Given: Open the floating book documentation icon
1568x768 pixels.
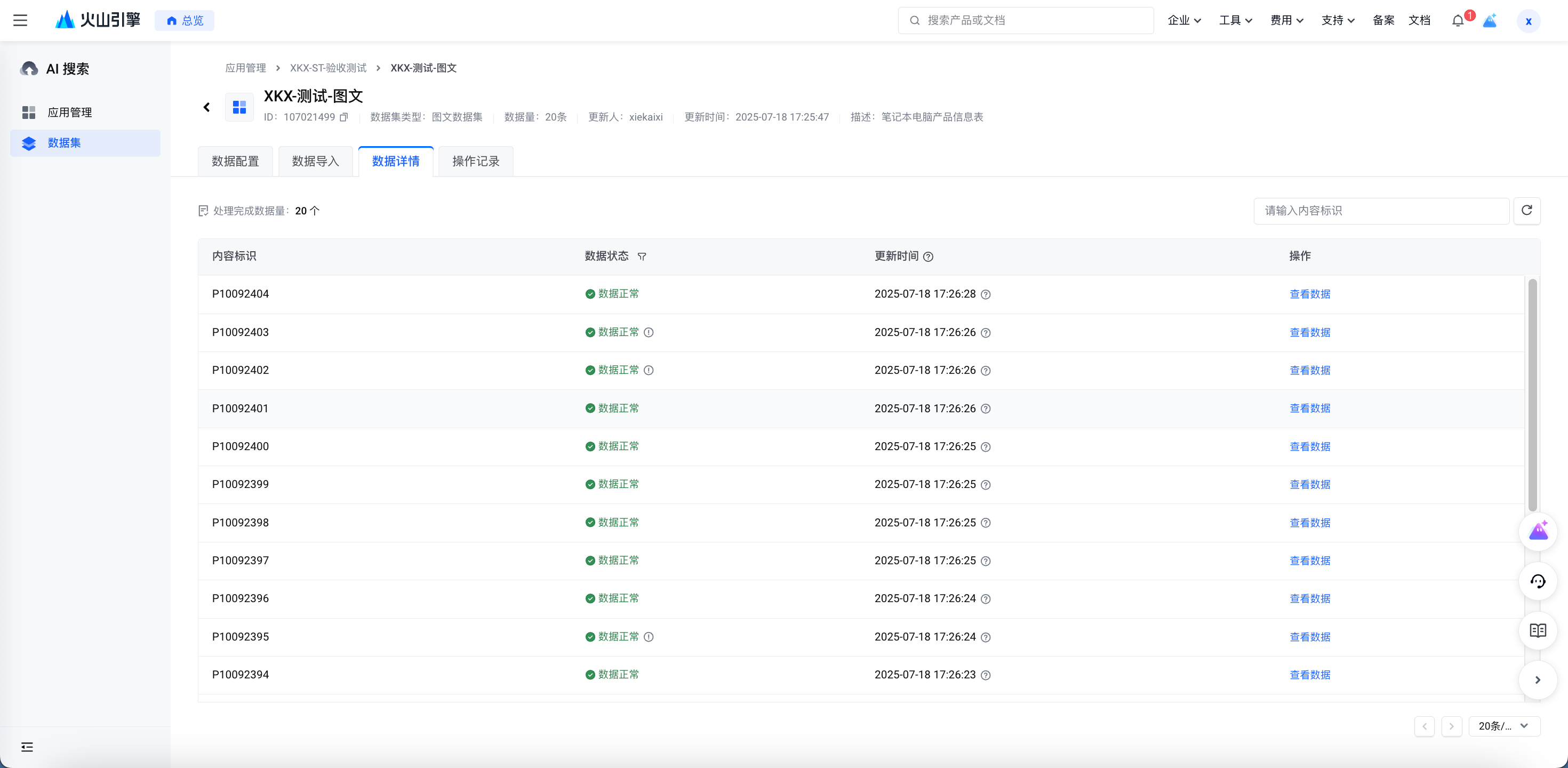Looking at the screenshot, I should click(x=1538, y=630).
